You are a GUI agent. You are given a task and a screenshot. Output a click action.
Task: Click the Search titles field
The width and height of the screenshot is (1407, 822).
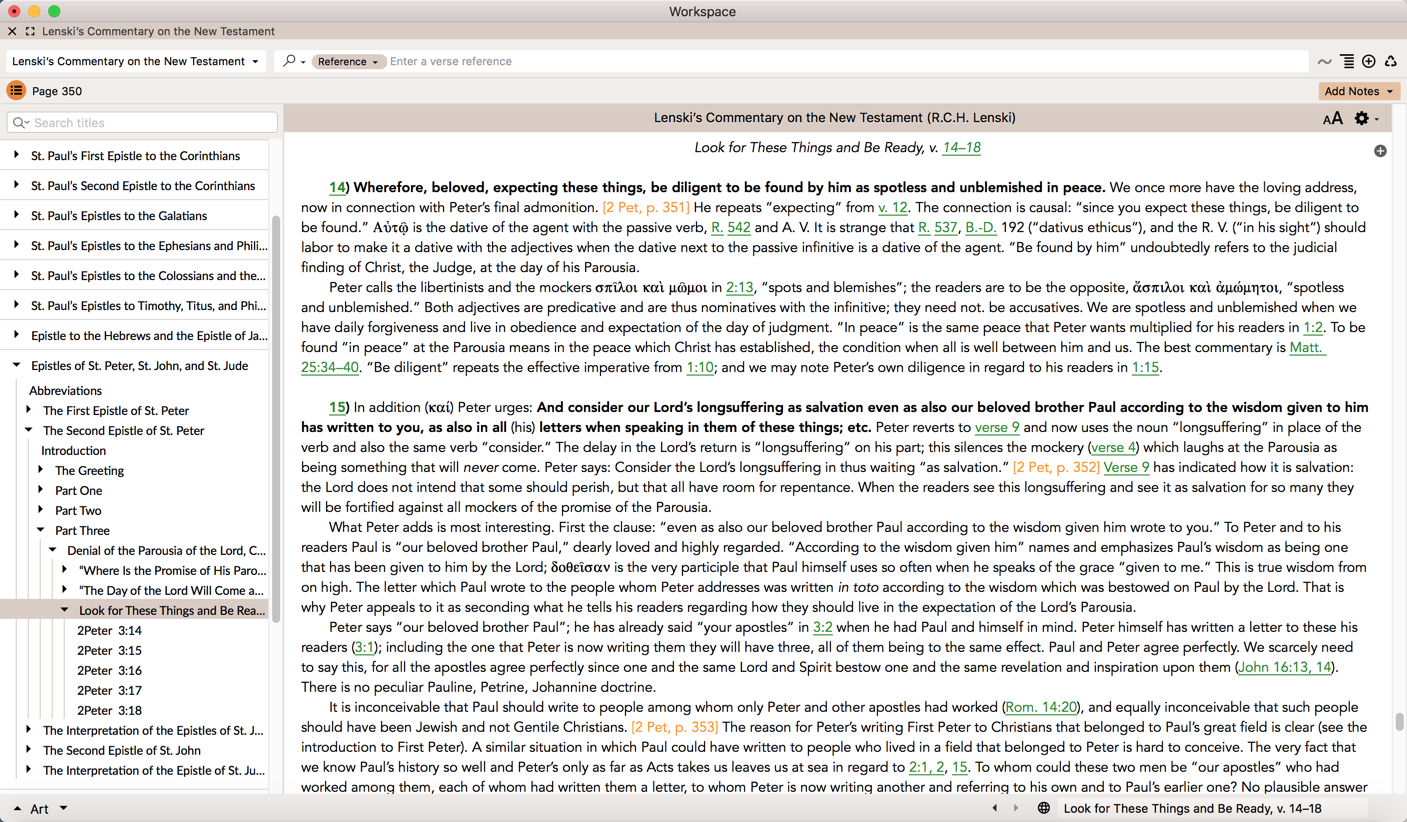[142, 123]
